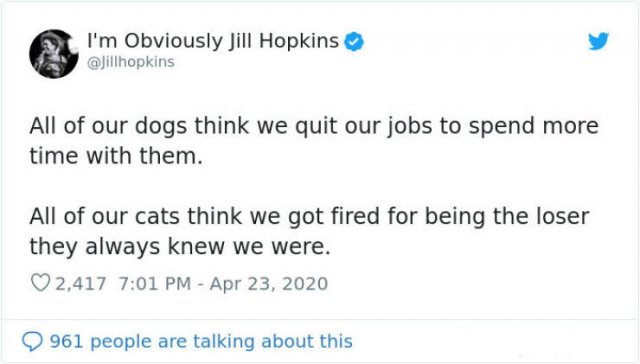Click the "All of our cats think" sentence
The height and width of the screenshot is (364, 640).
[x=309, y=231]
